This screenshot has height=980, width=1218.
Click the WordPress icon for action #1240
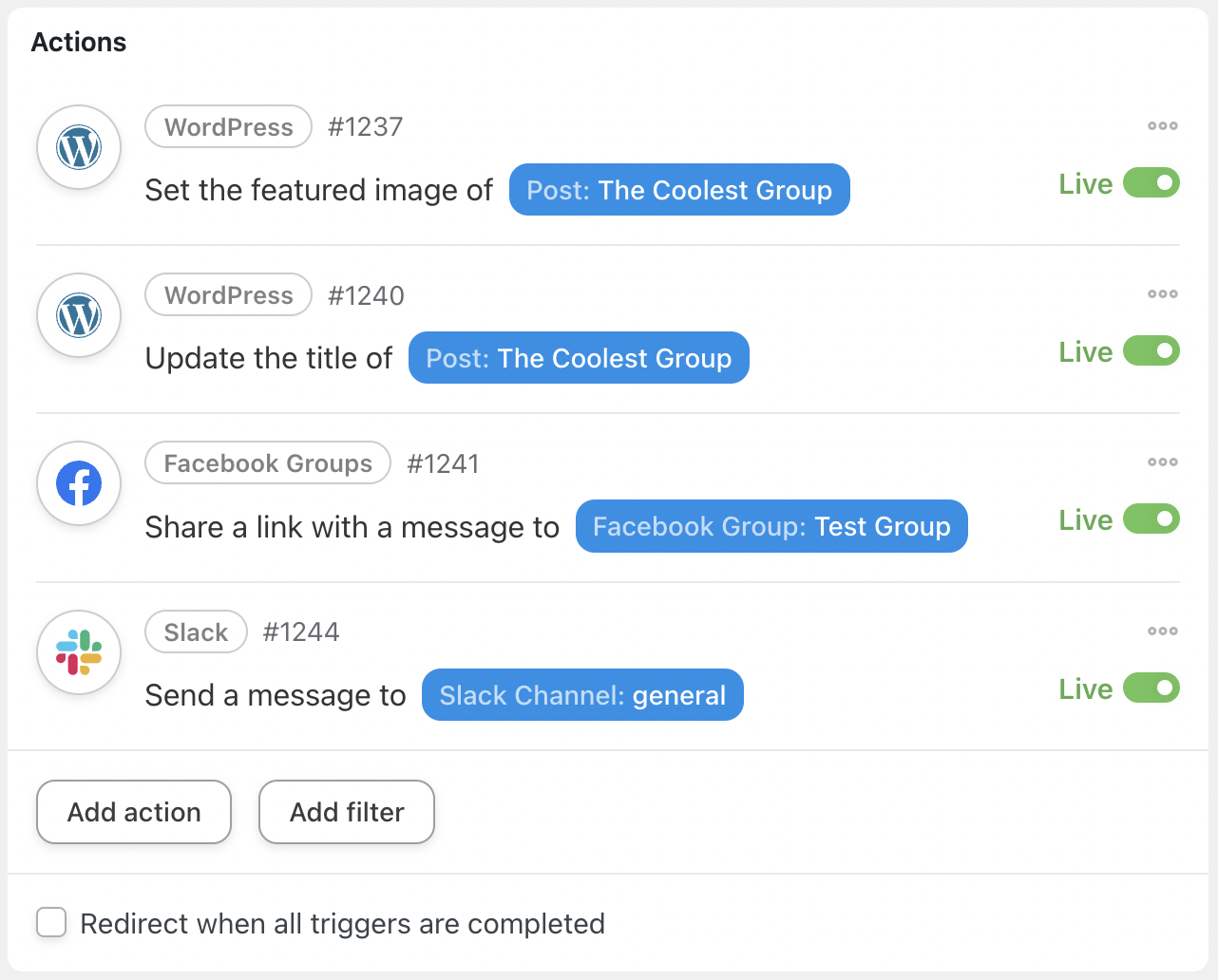79,316
